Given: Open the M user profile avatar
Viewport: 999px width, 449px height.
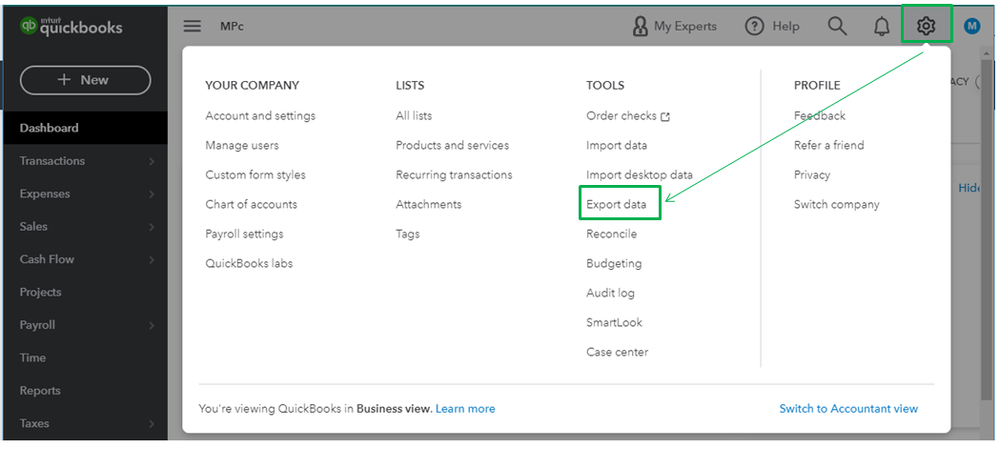Looking at the screenshot, I should tap(972, 26).
